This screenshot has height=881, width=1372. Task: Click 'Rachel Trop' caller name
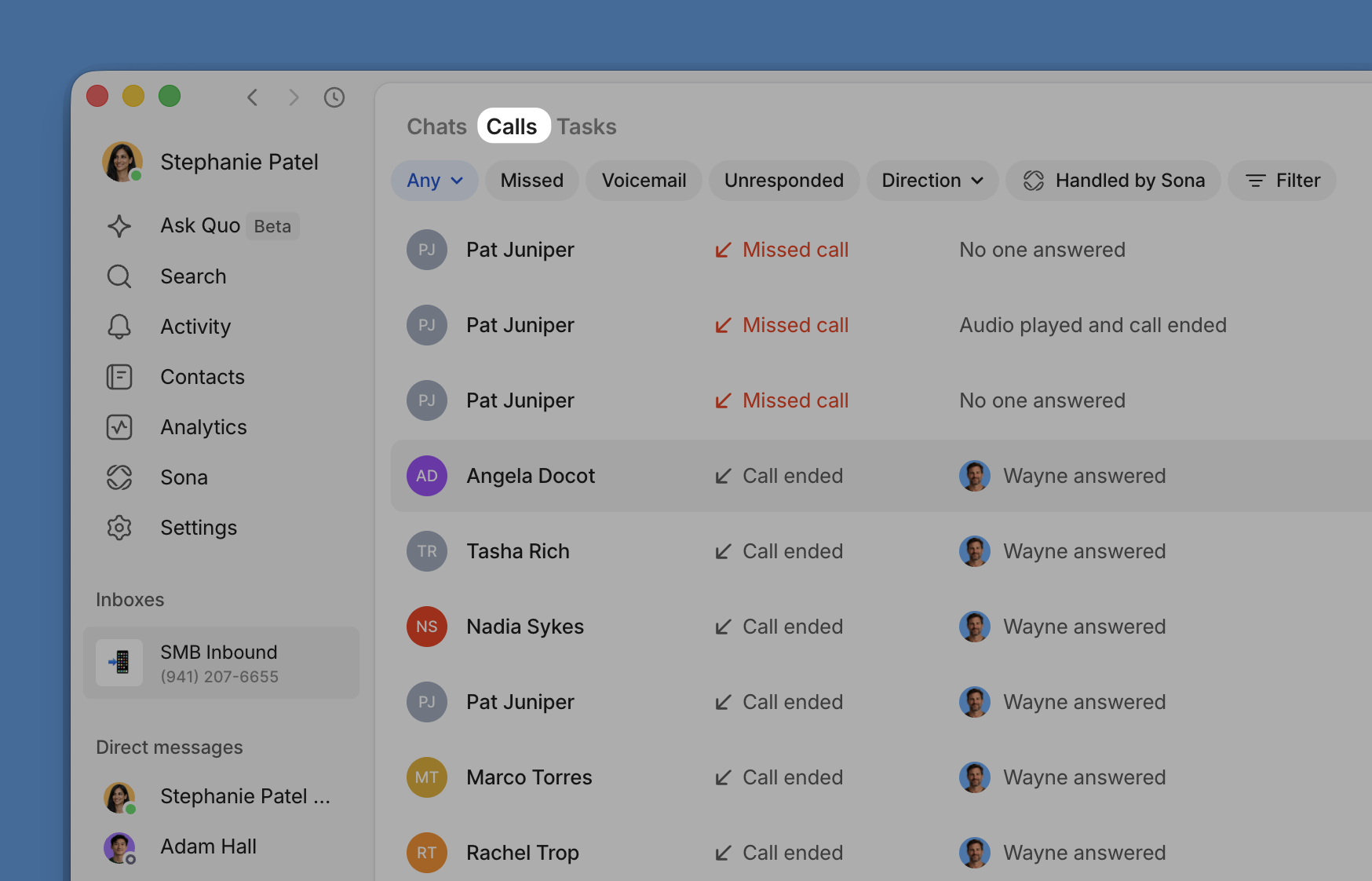coord(523,853)
